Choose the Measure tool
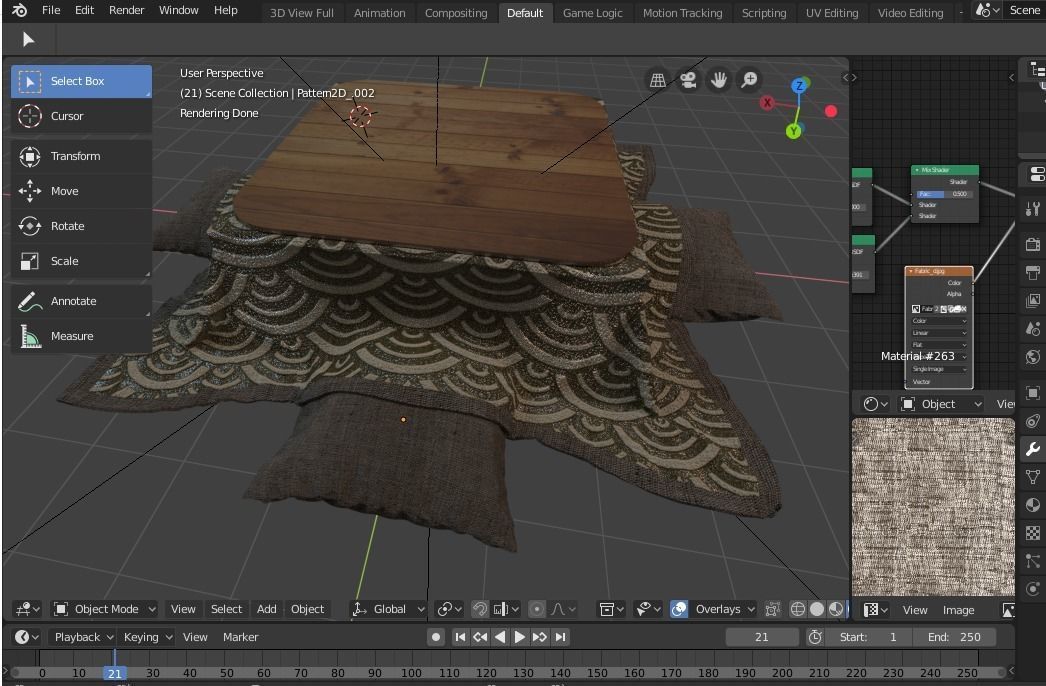This screenshot has width=1046, height=686. (x=81, y=336)
